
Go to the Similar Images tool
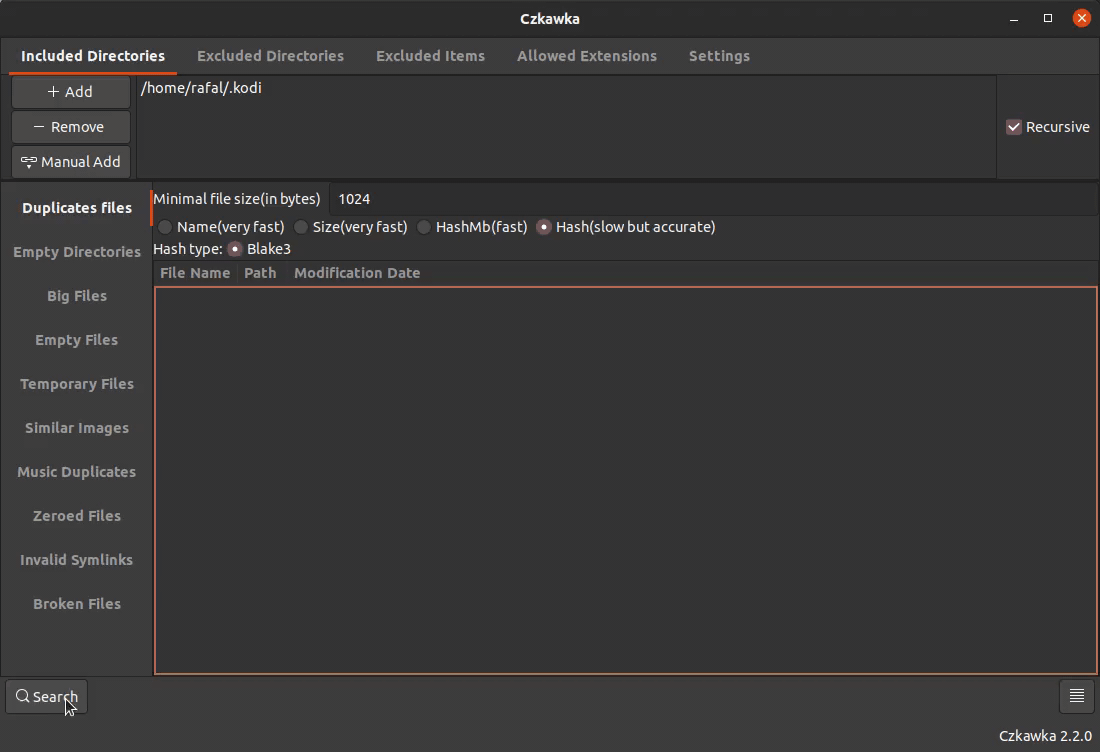[x=77, y=428]
